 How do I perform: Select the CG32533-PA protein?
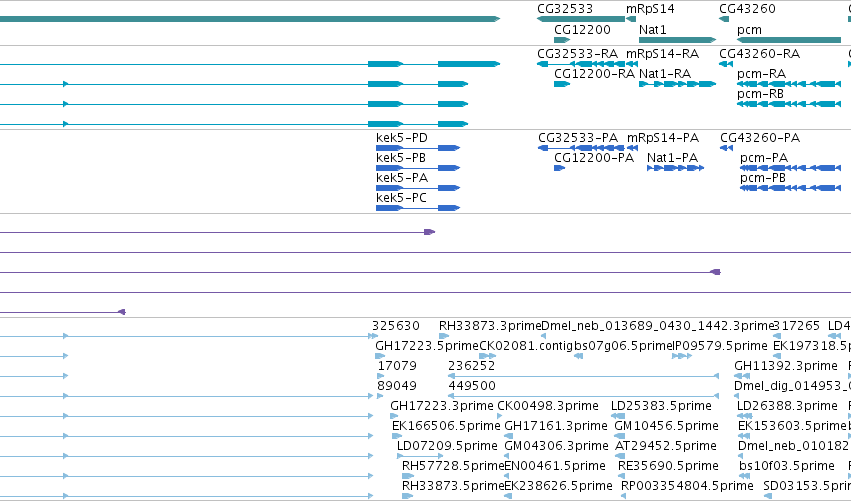pos(581,148)
